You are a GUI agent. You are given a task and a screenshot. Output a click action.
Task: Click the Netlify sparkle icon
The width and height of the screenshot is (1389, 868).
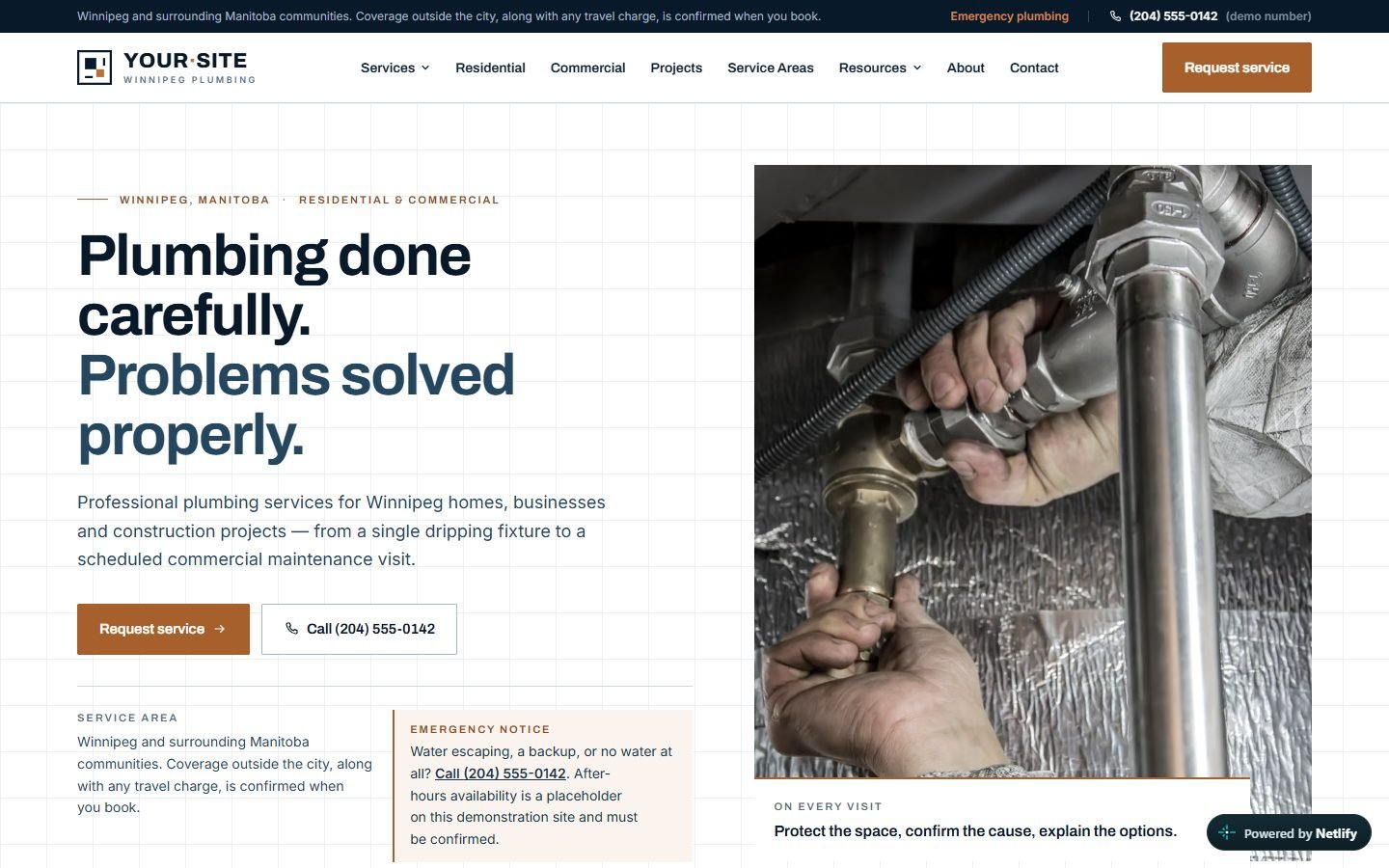[x=1227, y=833]
